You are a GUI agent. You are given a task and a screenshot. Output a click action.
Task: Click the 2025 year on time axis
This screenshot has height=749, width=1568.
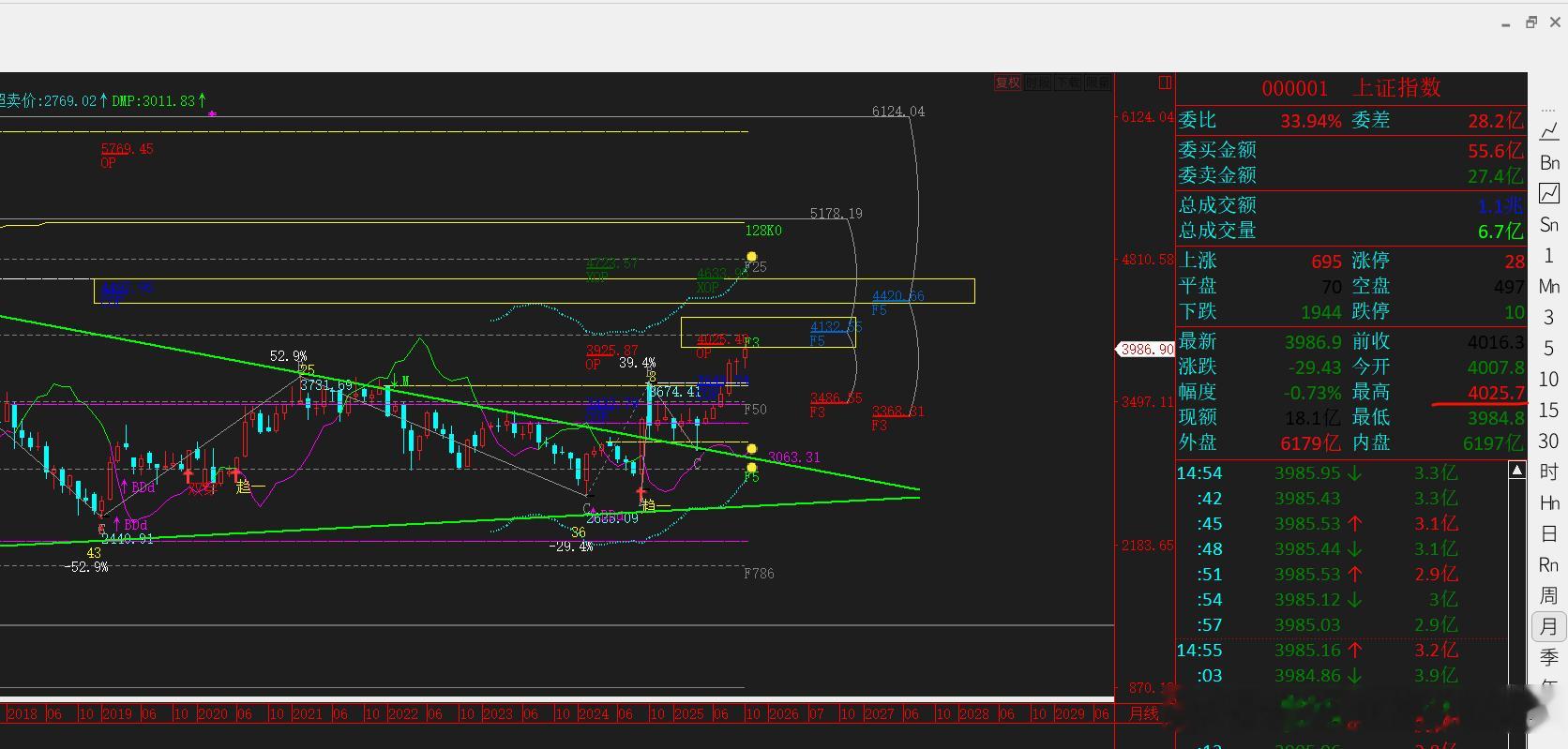pos(688,714)
